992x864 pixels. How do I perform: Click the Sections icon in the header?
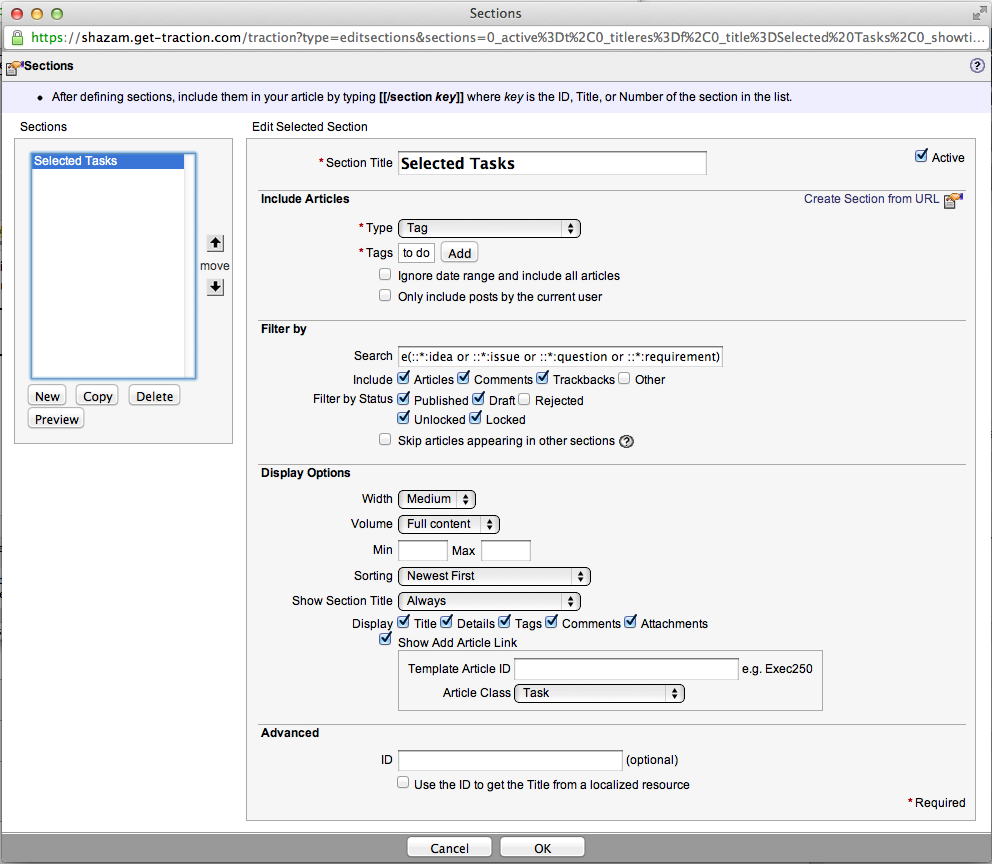coord(14,67)
